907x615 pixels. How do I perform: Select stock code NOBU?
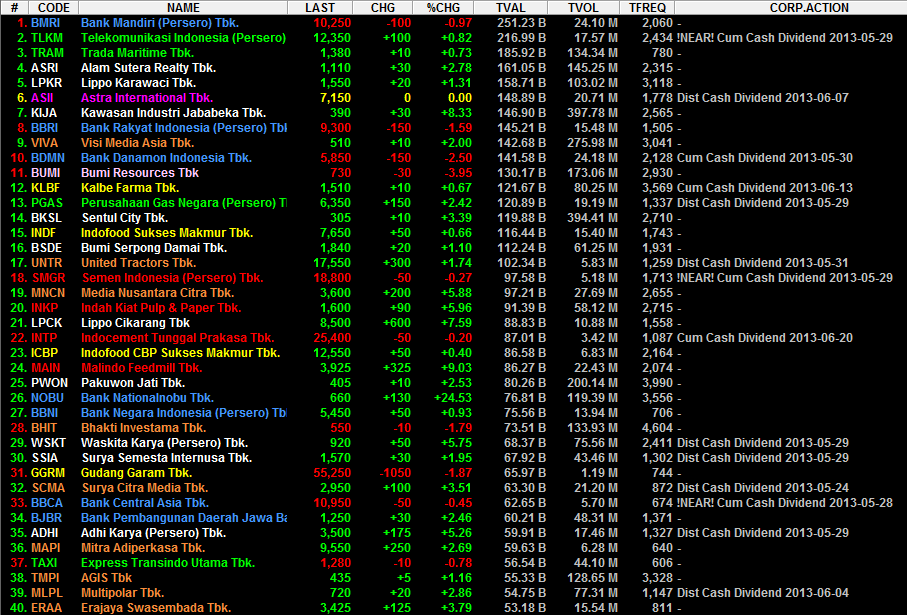(x=47, y=399)
